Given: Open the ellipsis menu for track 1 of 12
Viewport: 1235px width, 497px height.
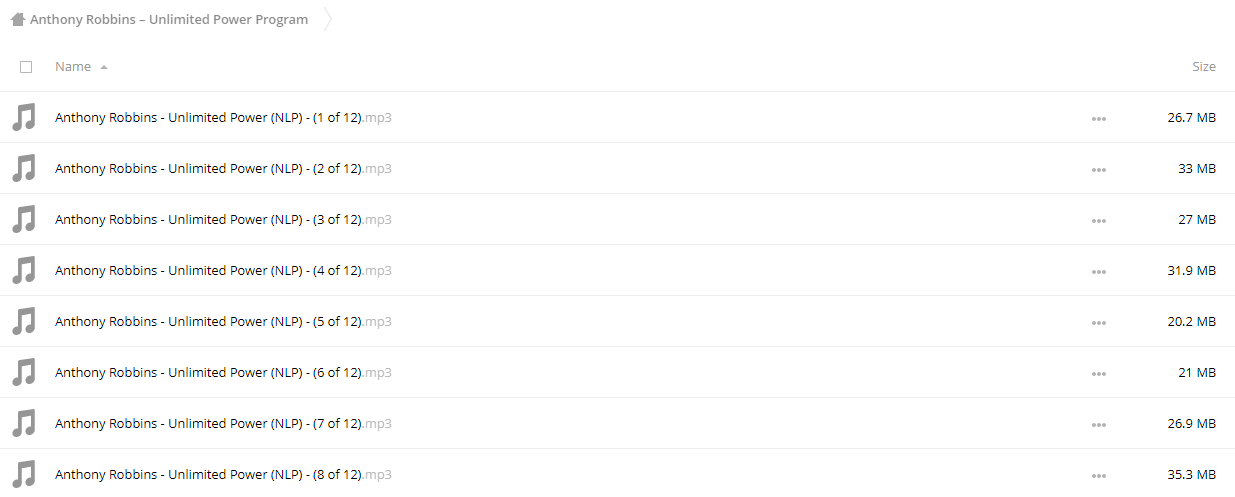Looking at the screenshot, I should (1099, 118).
